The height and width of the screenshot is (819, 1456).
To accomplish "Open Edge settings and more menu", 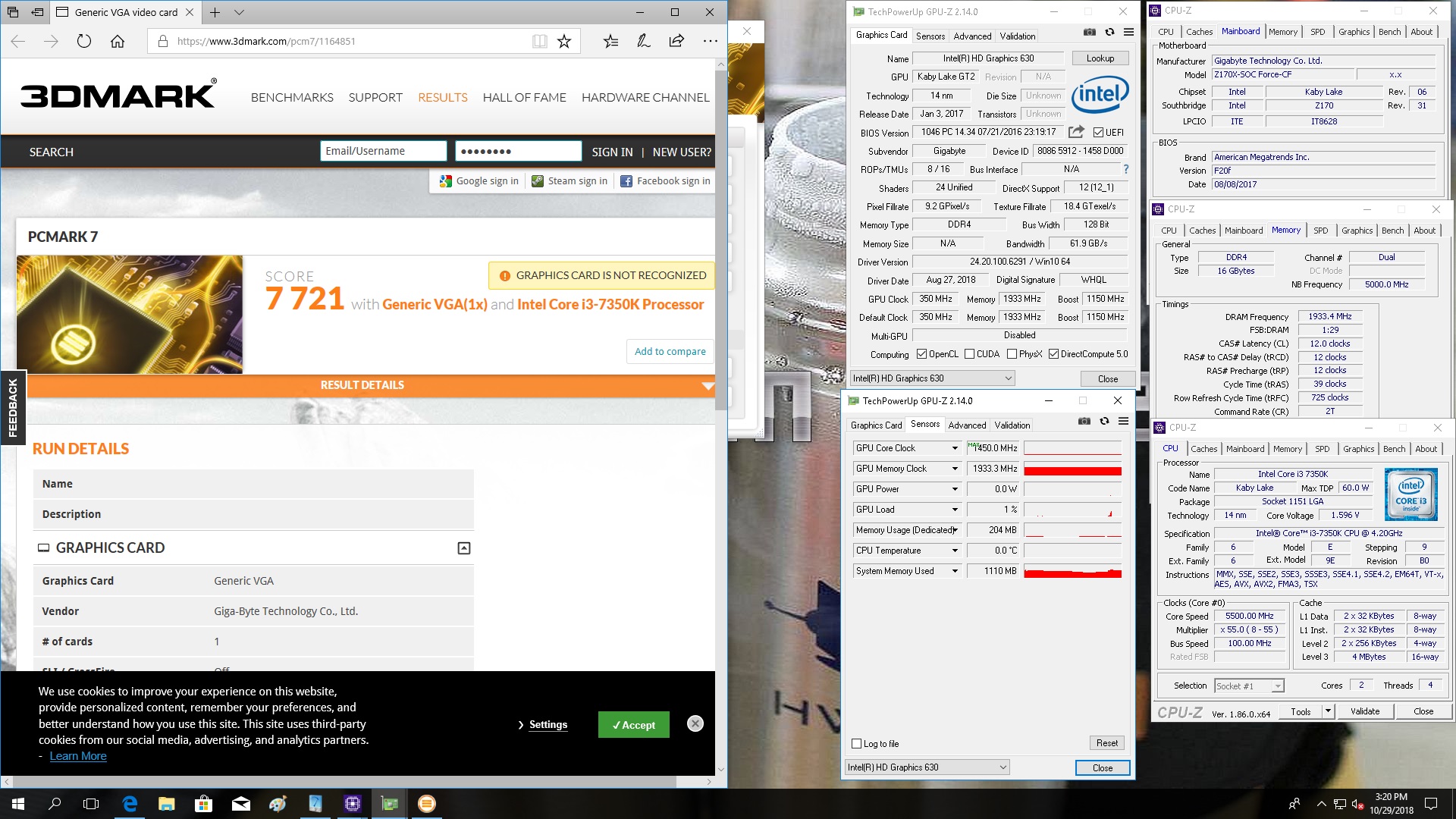I will 710,42.
